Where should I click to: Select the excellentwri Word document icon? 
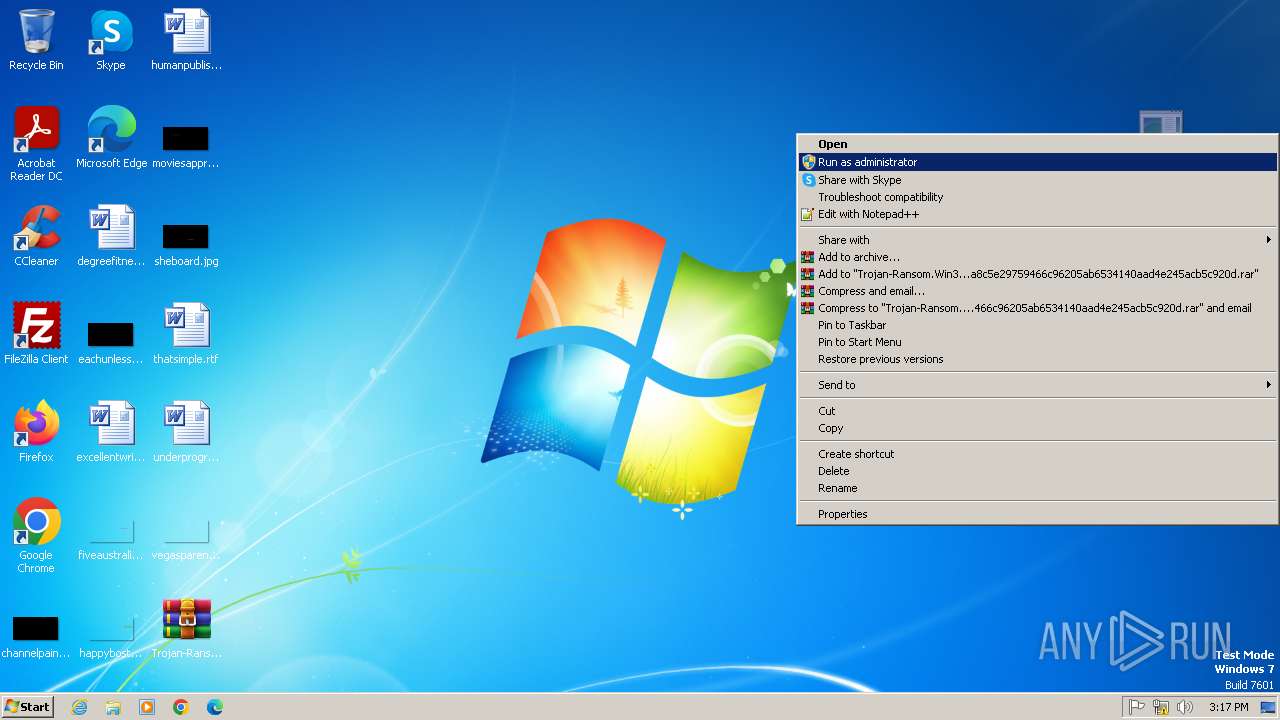(111, 432)
